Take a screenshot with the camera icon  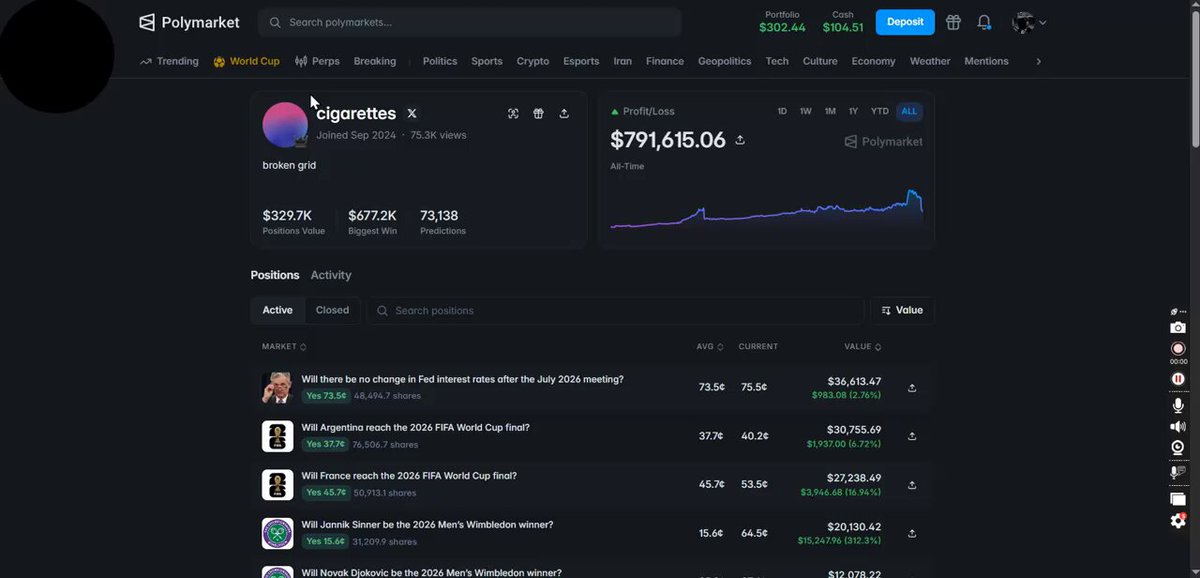1178,328
